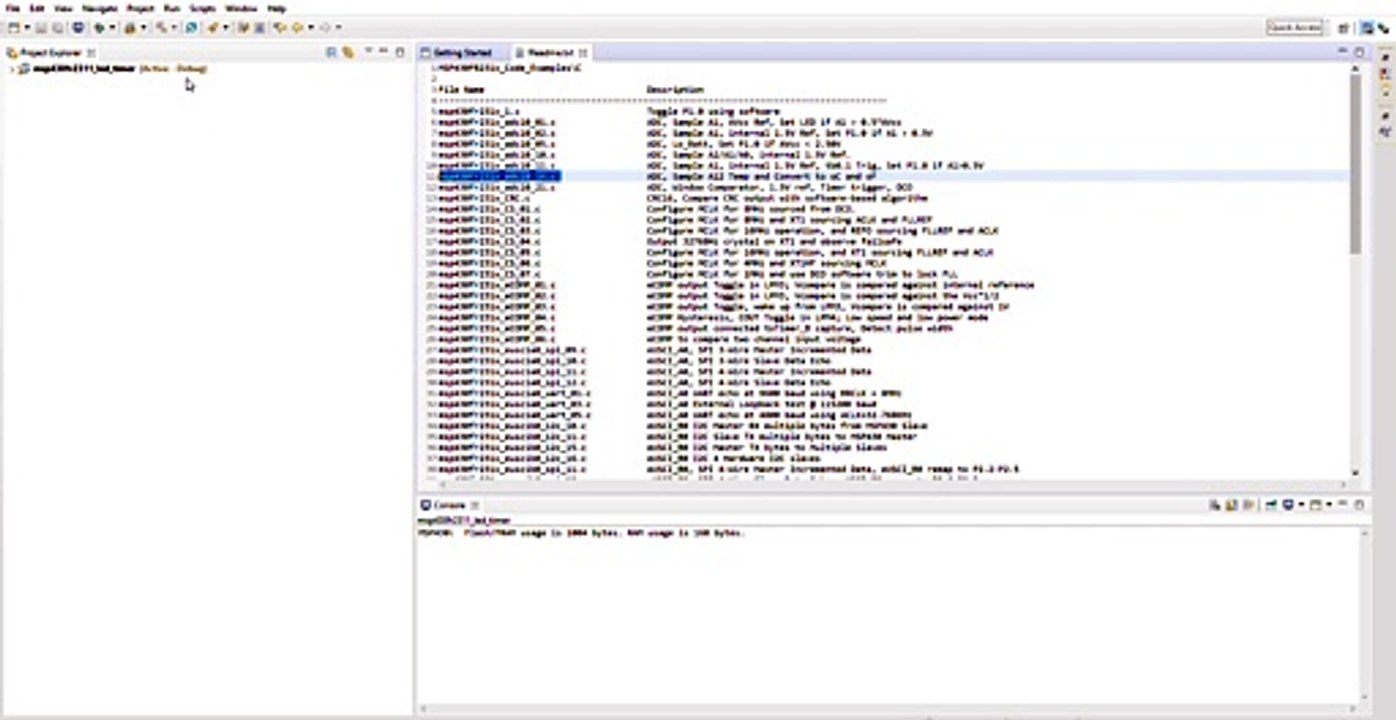Click the Save toolbar icon

point(41,27)
